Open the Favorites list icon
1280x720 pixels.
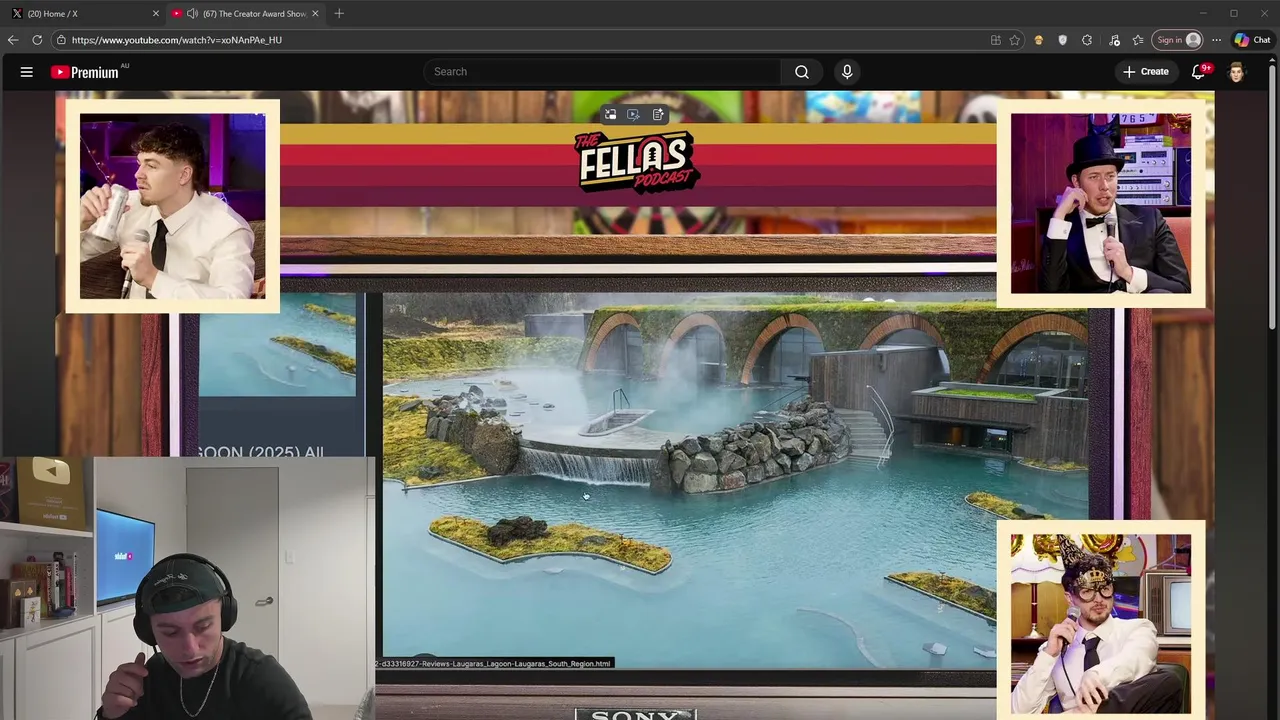click(1138, 40)
